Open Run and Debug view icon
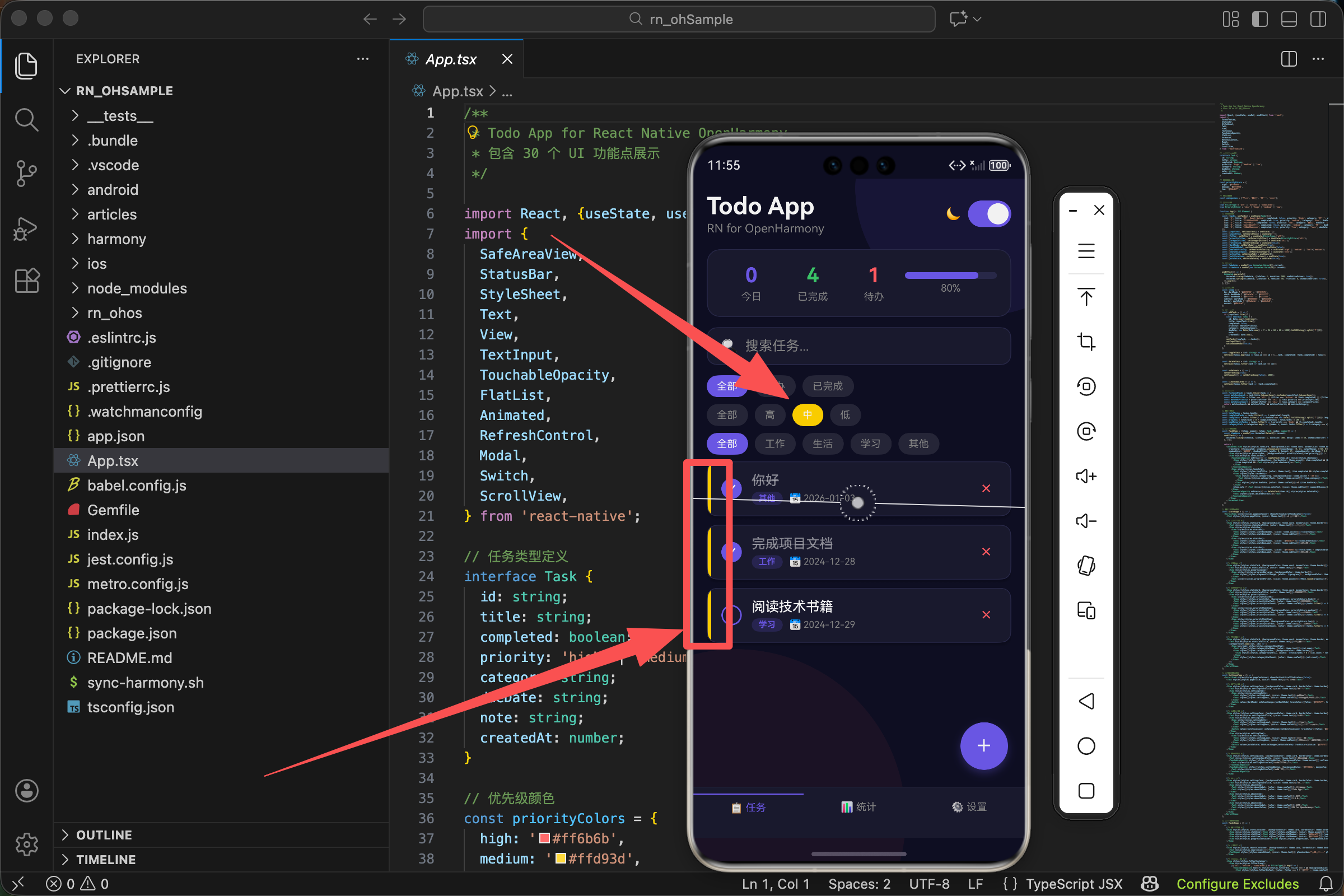 tap(26, 228)
